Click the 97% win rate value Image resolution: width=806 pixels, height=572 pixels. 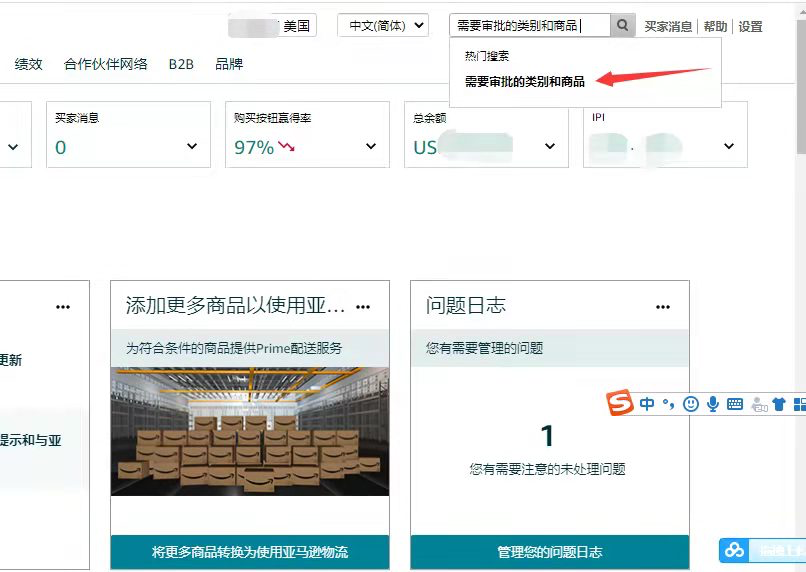pyautogui.click(x=254, y=147)
